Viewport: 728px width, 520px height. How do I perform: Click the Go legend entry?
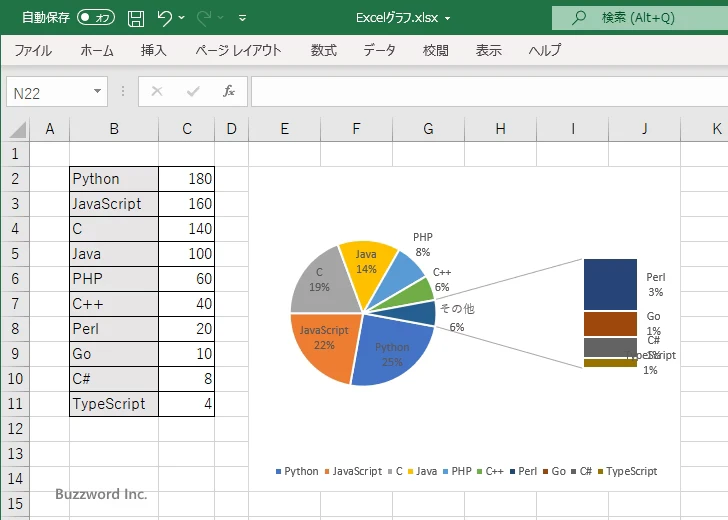(x=554, y=471)
